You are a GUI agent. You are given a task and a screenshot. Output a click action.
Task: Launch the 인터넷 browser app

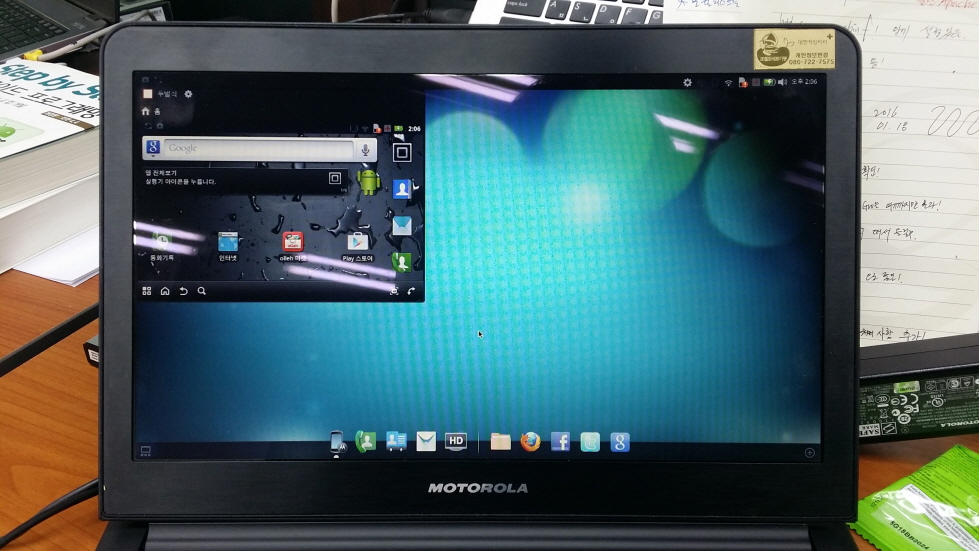(228, 246)
